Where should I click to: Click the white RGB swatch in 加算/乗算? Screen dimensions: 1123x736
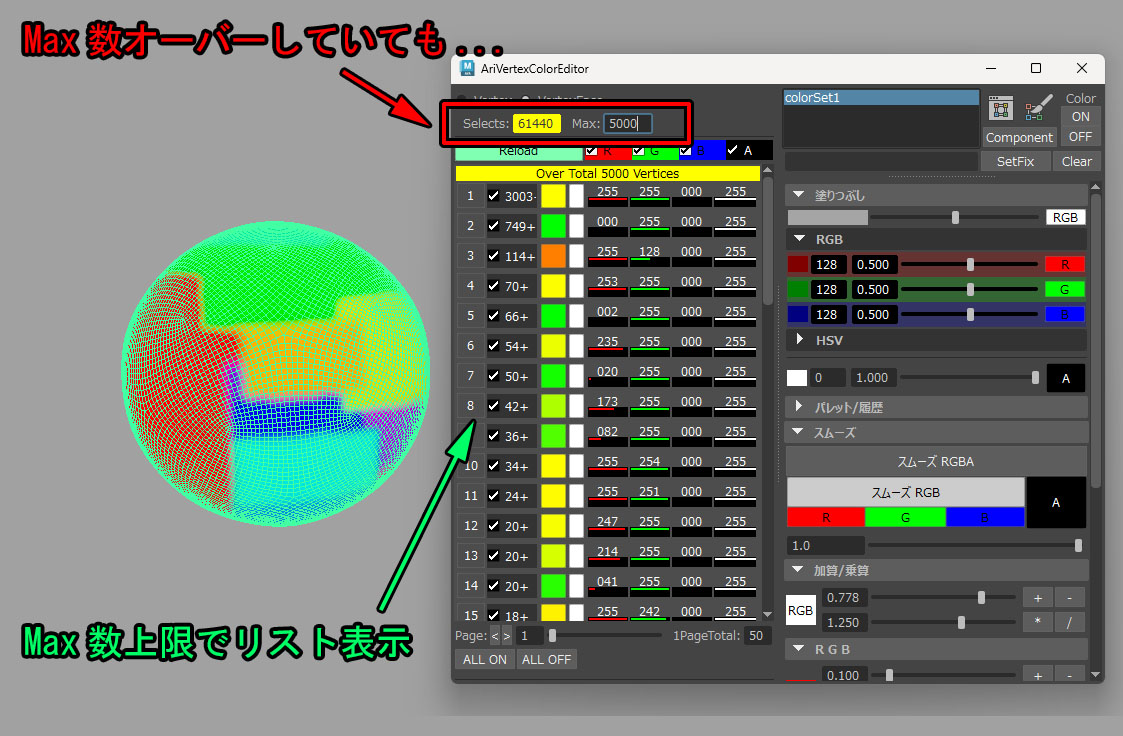(x=800, y=610)
